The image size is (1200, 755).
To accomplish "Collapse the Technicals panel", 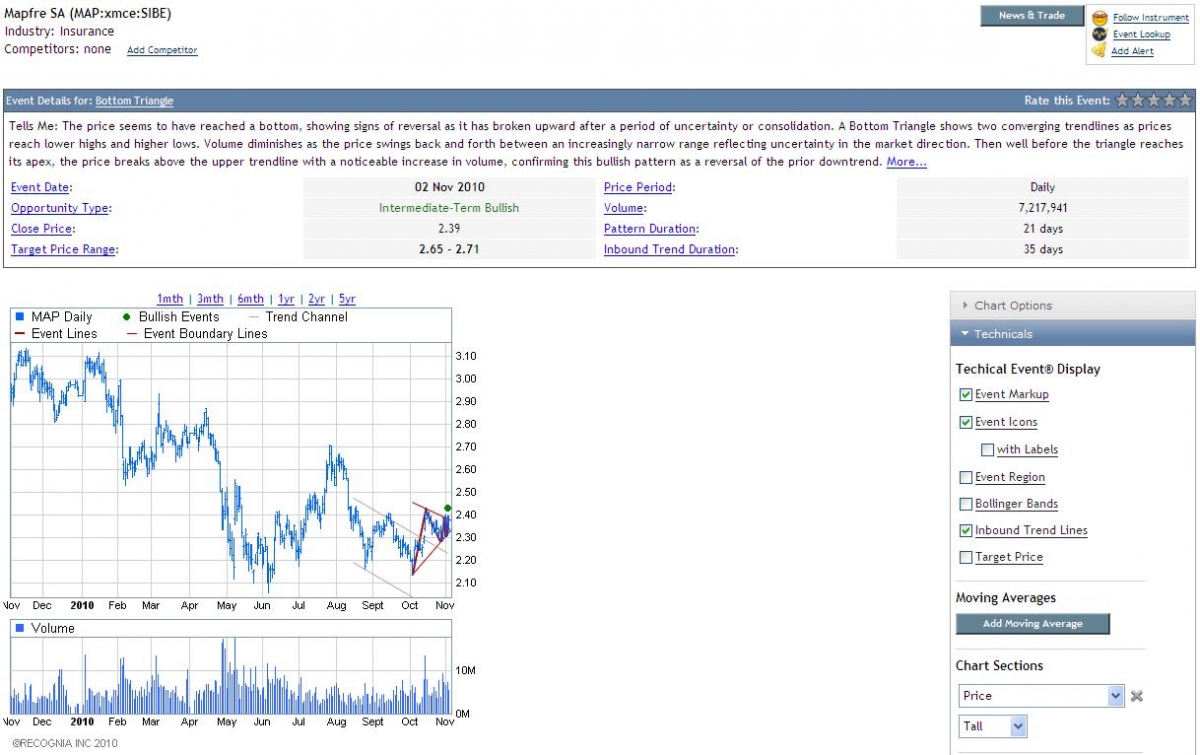I will pos(1072,334).
